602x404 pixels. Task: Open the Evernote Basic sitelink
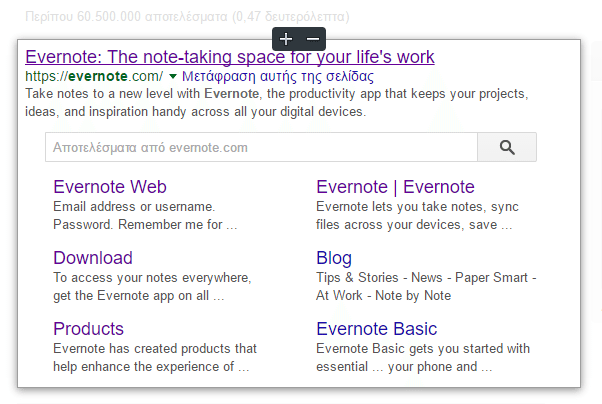pos(376,329)
